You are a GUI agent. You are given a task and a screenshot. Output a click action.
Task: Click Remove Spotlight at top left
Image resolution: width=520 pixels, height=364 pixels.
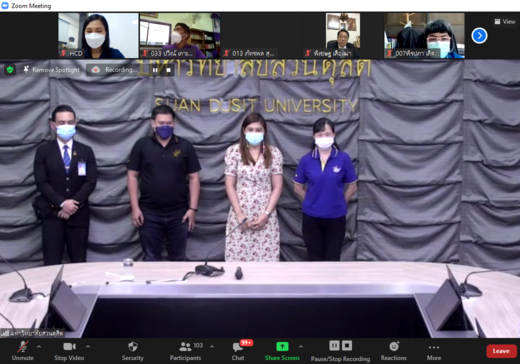(x=52, y=70)
